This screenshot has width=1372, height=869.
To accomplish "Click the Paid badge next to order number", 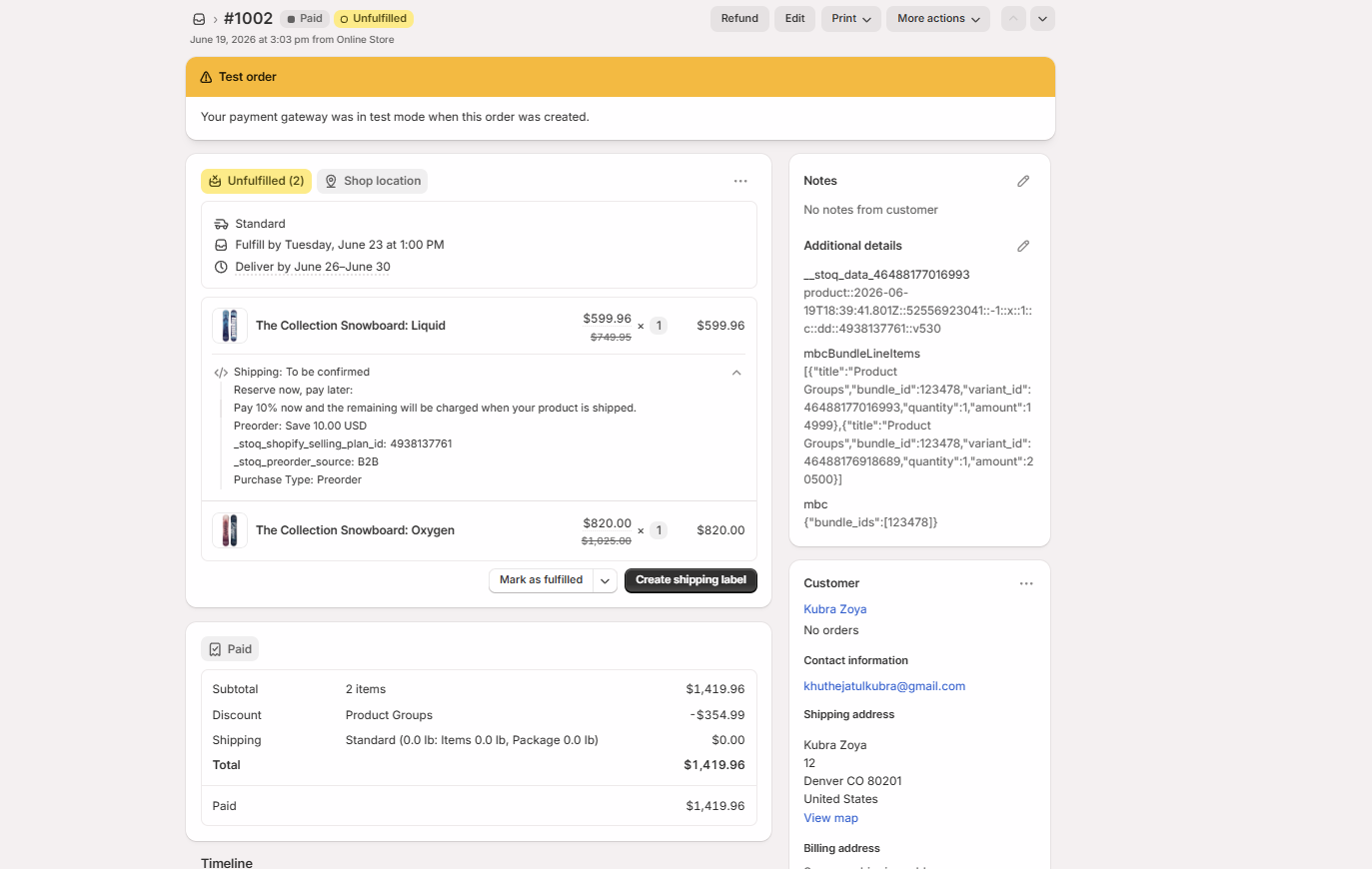I will click(305, 19).
